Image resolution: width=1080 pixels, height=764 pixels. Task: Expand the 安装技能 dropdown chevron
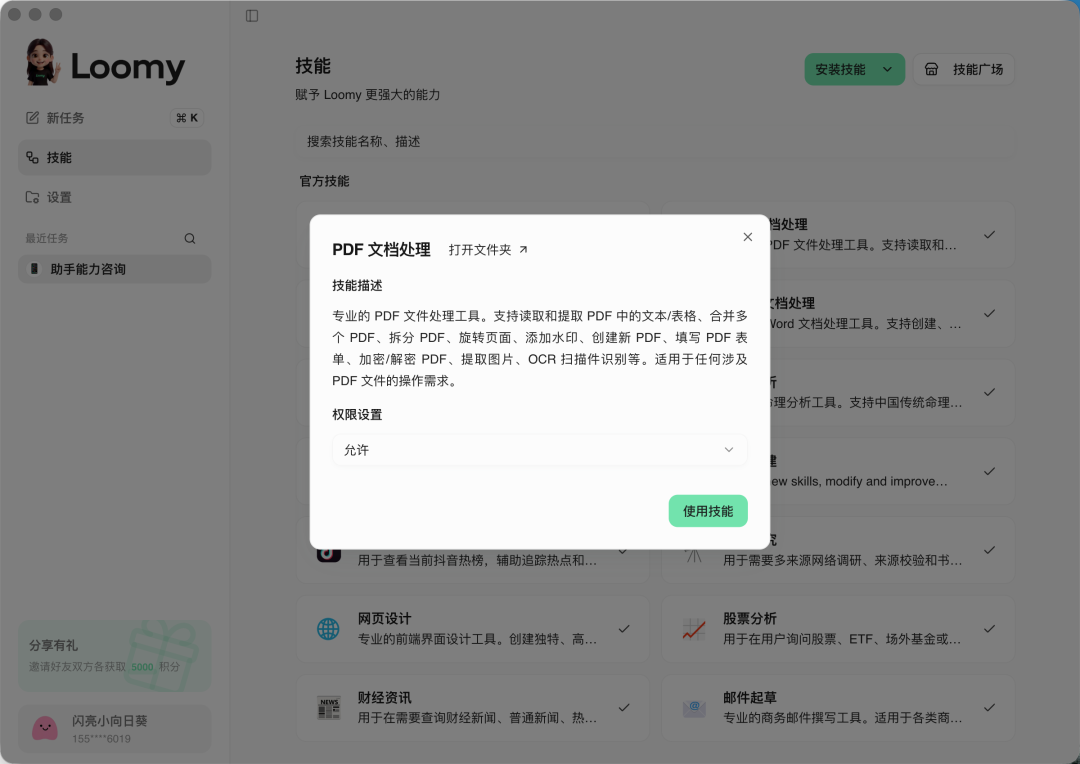(888, 69)
